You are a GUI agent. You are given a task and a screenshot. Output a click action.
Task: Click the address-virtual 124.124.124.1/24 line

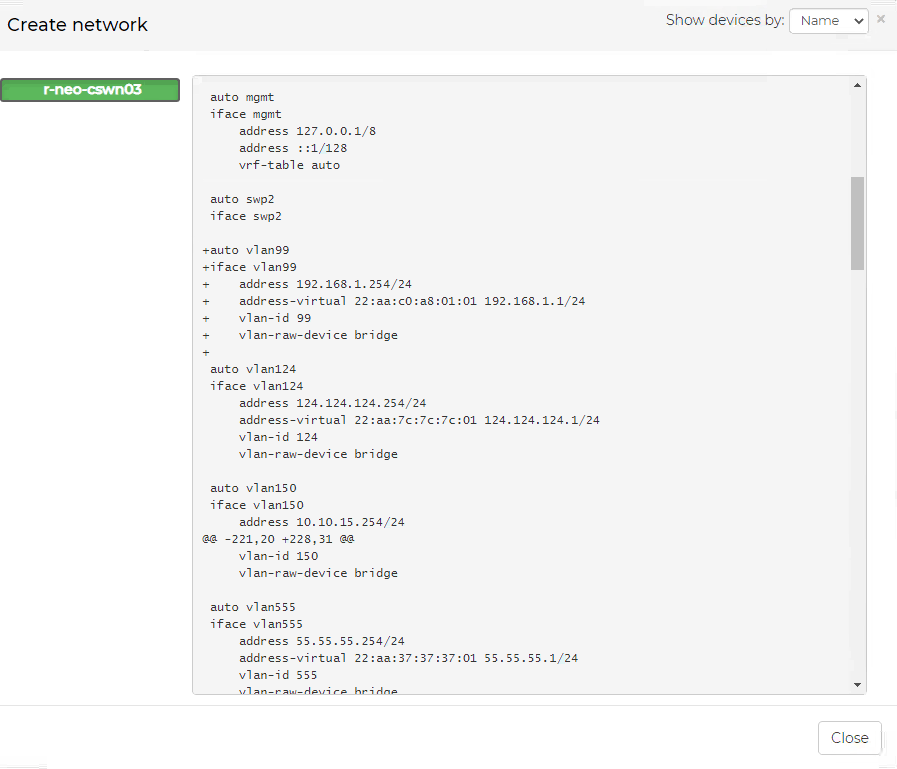click(x=419, y=420)
